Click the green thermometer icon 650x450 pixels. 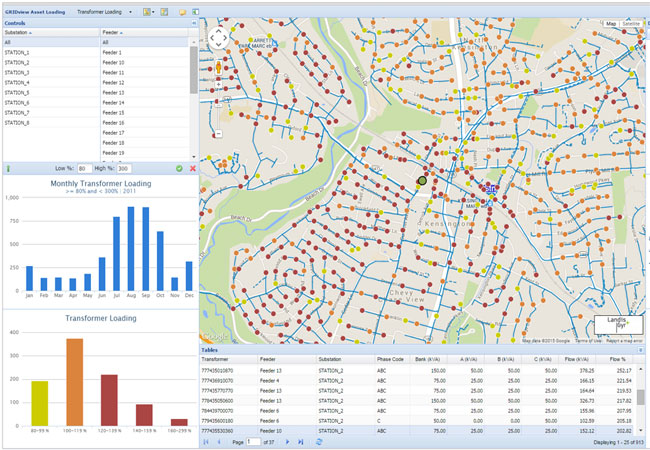8,169
